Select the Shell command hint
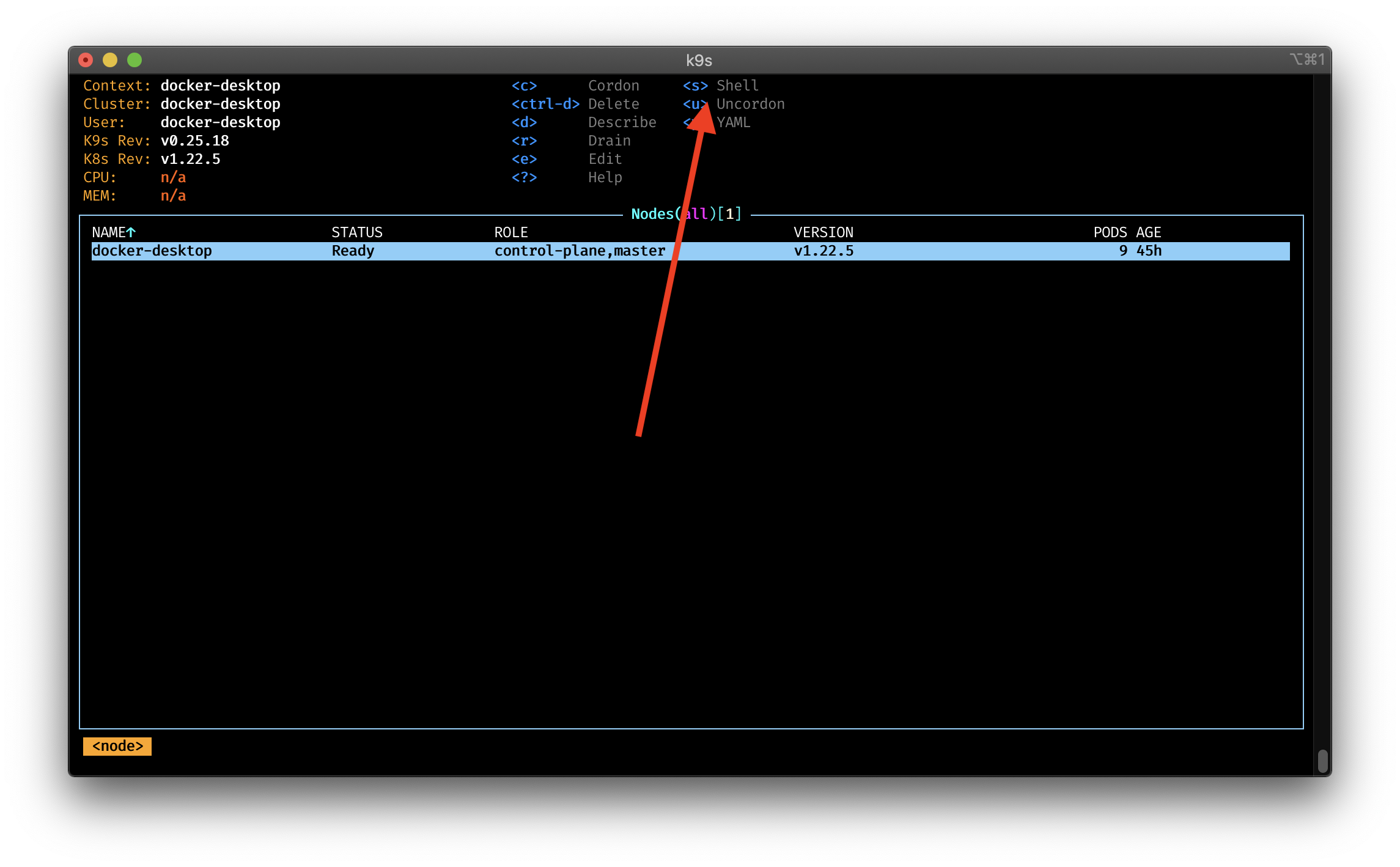Screen dimensions: 1400x867 point(738,86)
